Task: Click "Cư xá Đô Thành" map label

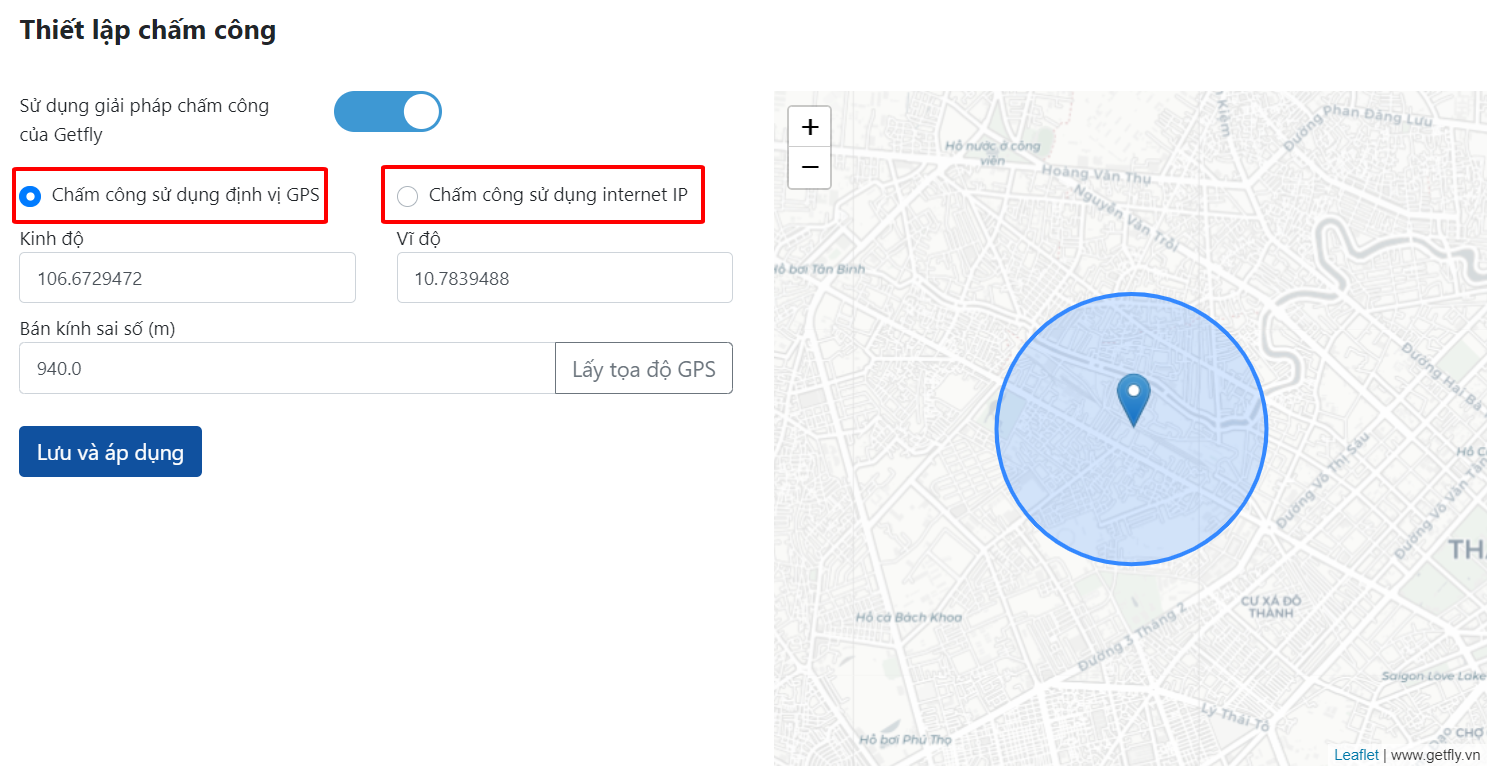Action: tap(1270, 607)
